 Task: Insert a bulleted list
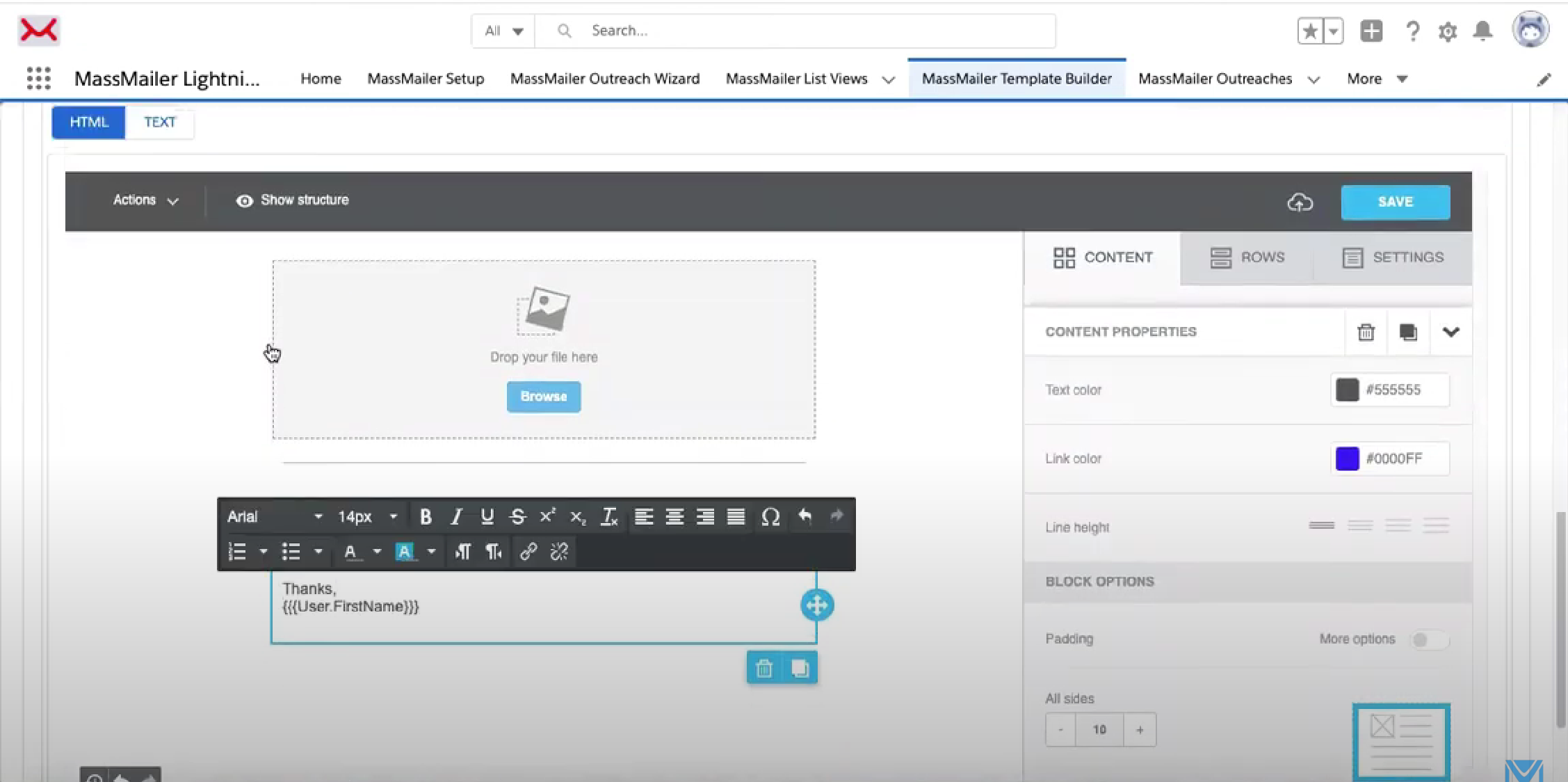tap(291, 552)
